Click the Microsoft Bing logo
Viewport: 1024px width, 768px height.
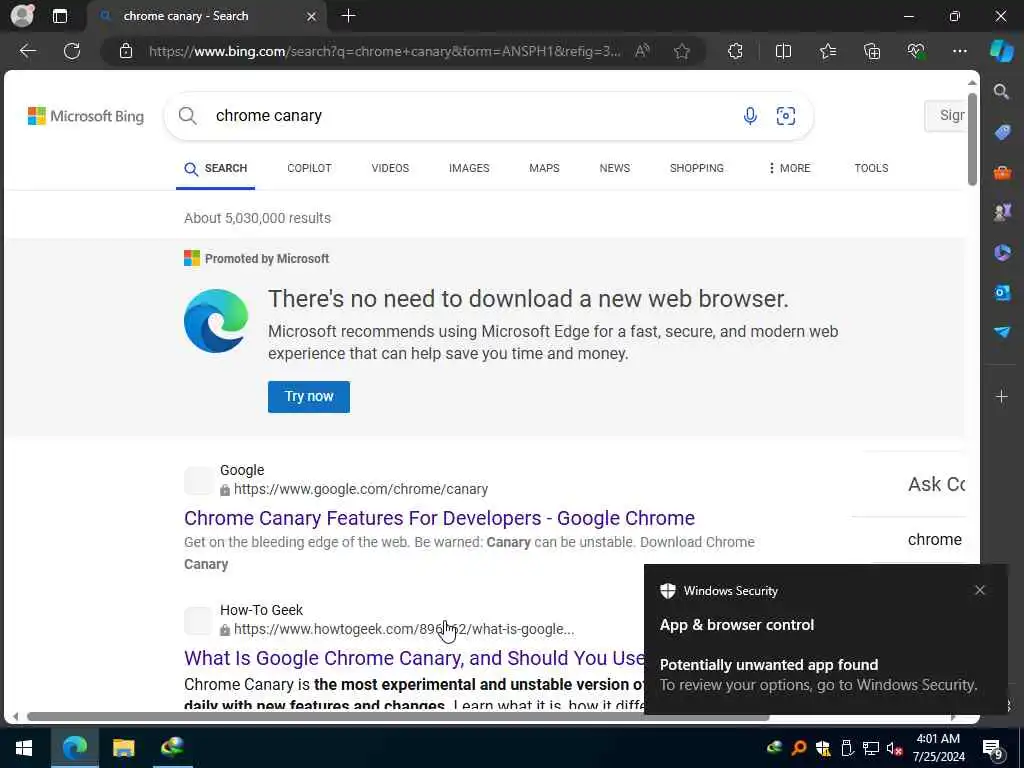click(86, 116)
